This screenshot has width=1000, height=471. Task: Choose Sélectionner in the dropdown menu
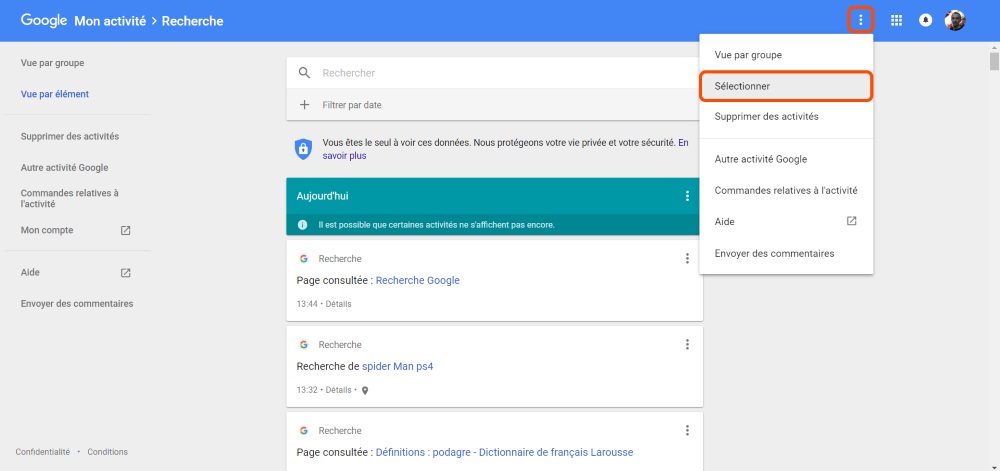click(786, 86)
